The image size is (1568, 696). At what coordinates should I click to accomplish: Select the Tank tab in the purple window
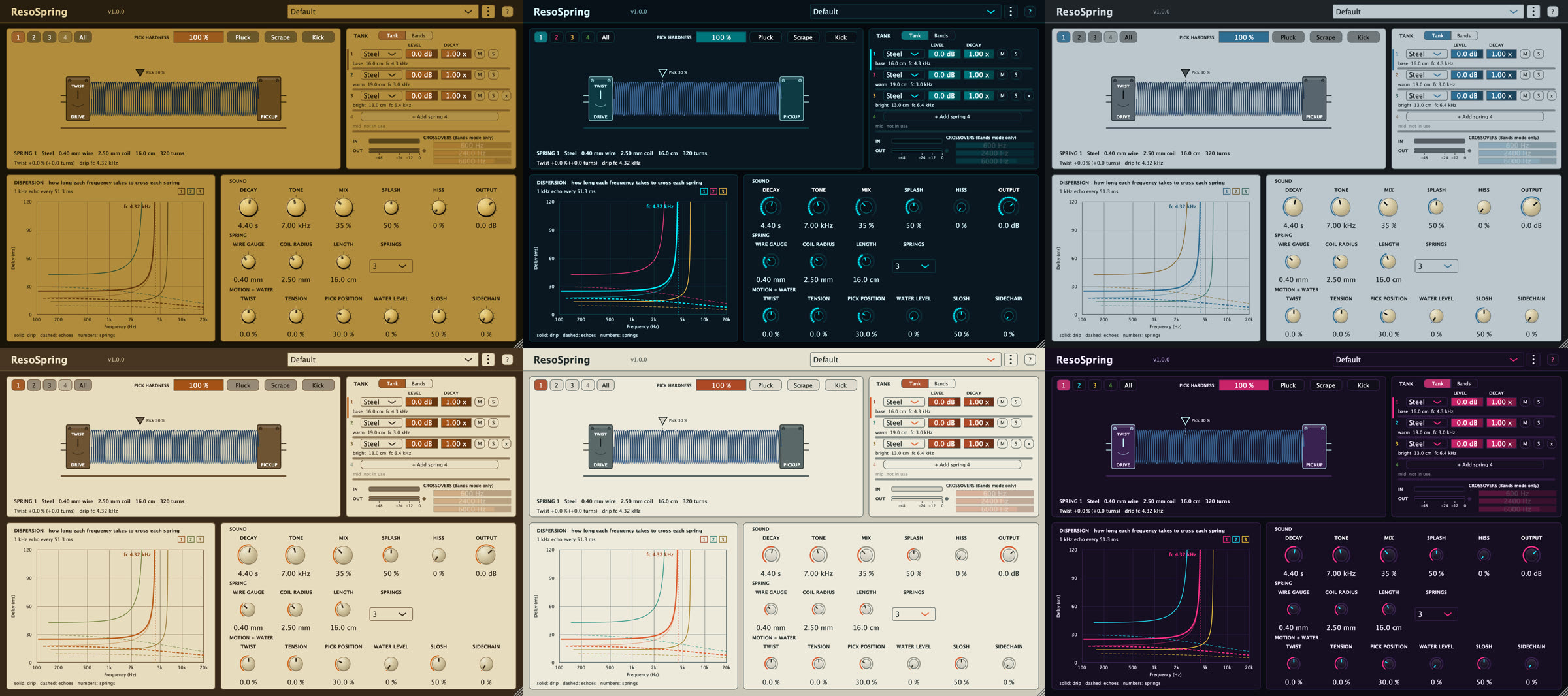point(1437,384)
